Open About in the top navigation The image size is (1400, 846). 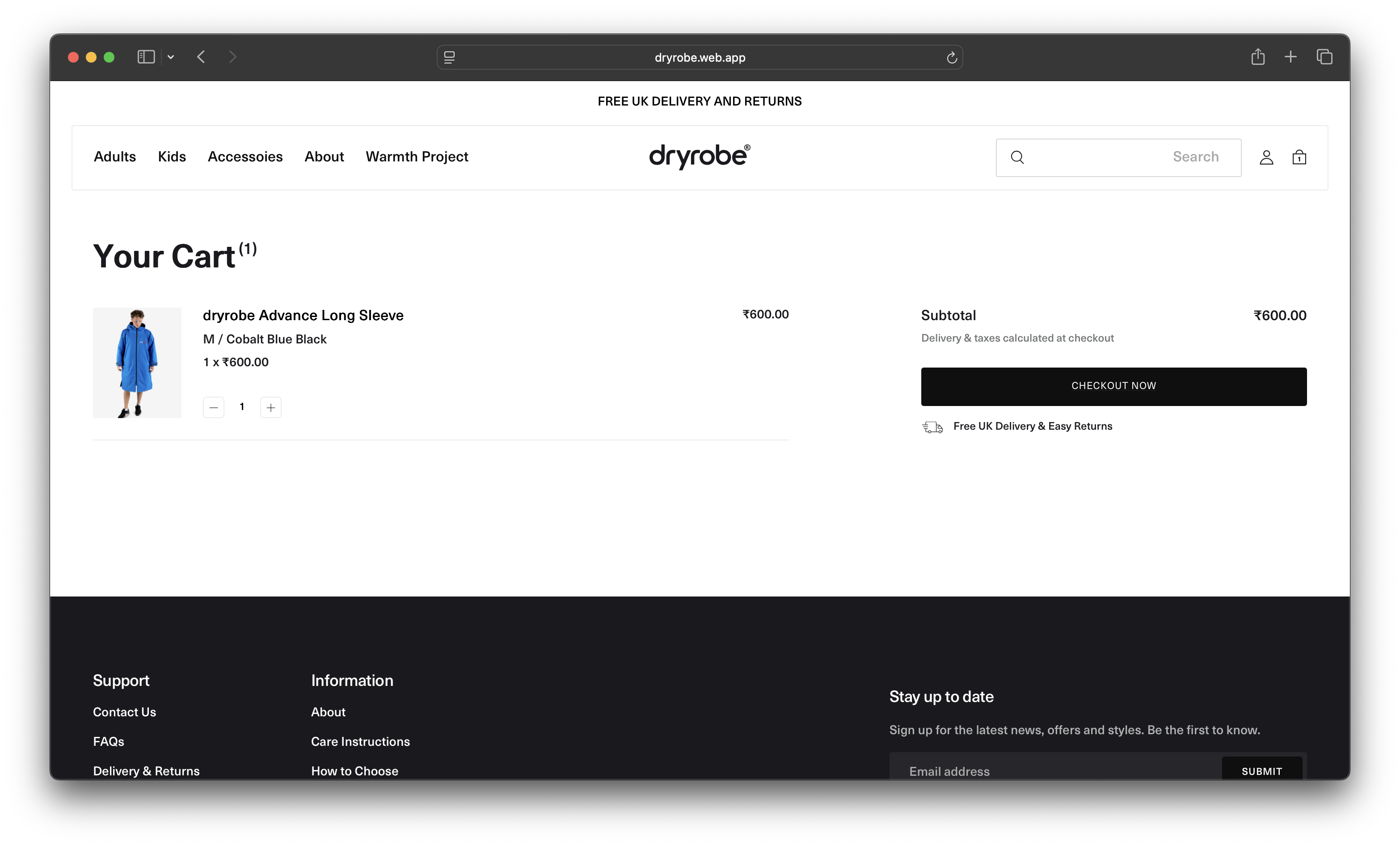coord(324,157)
